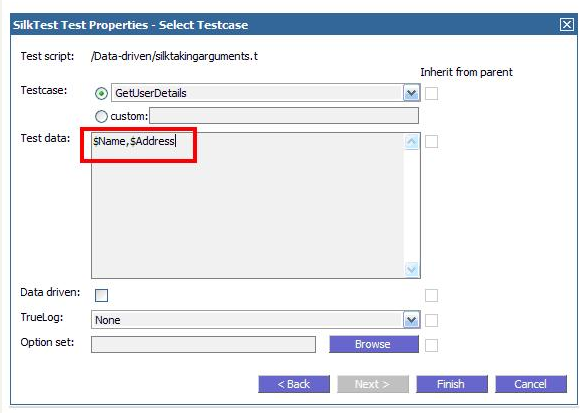Check Inherit from parent for Test data

click(431, 141)
